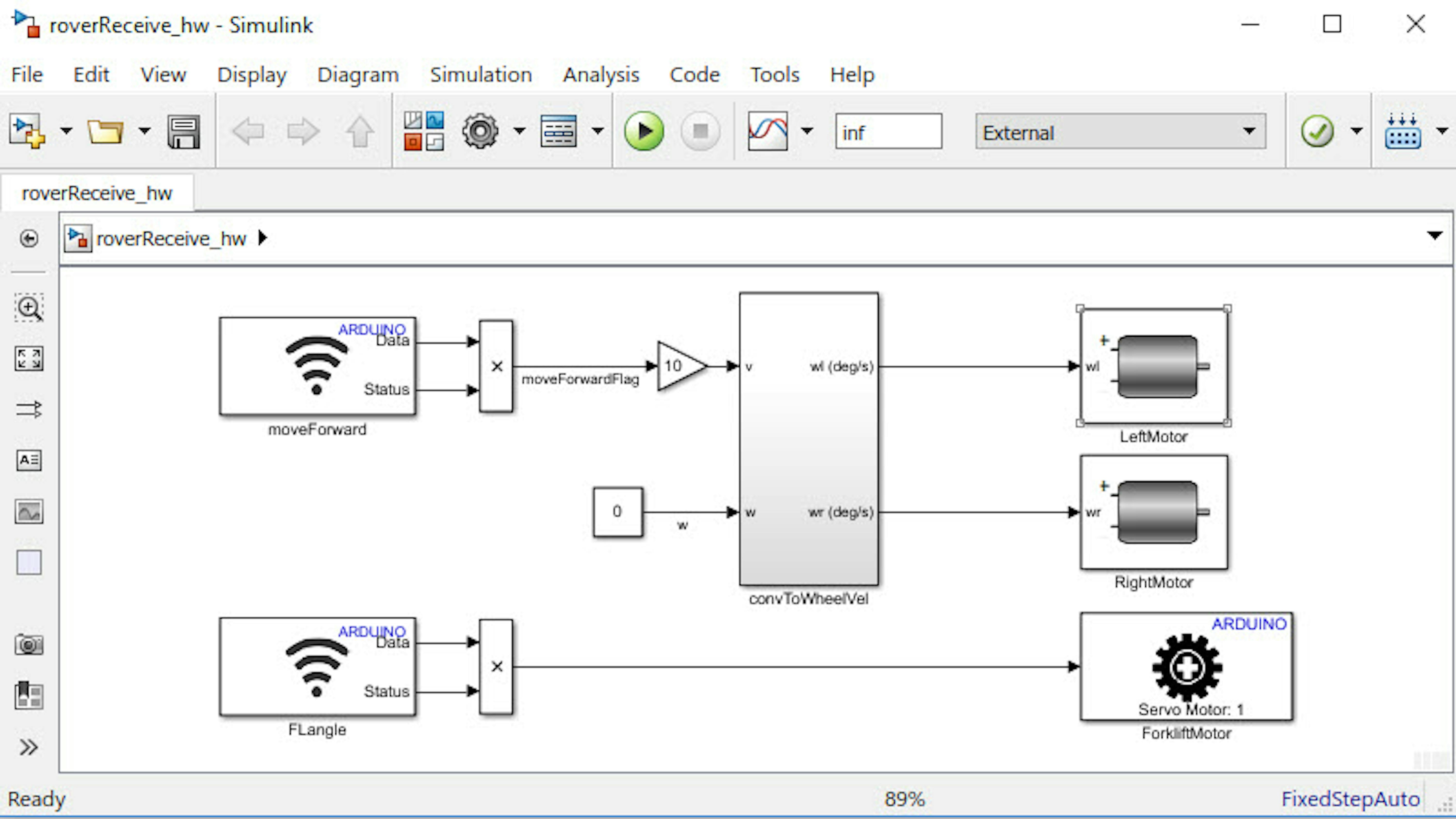Screen dimensions: 1456x819
Task: Run the simulation with green play button
Action: (x=644, y=131)
